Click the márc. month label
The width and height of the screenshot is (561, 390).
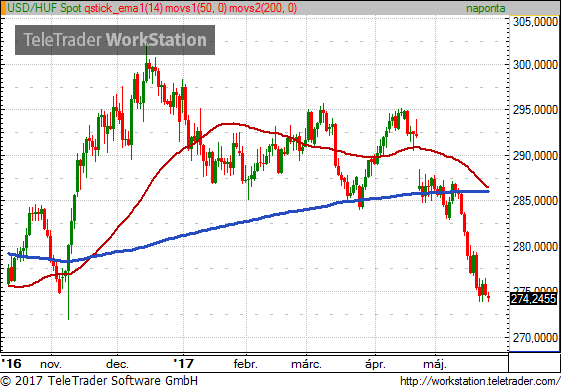coord(306,364)
